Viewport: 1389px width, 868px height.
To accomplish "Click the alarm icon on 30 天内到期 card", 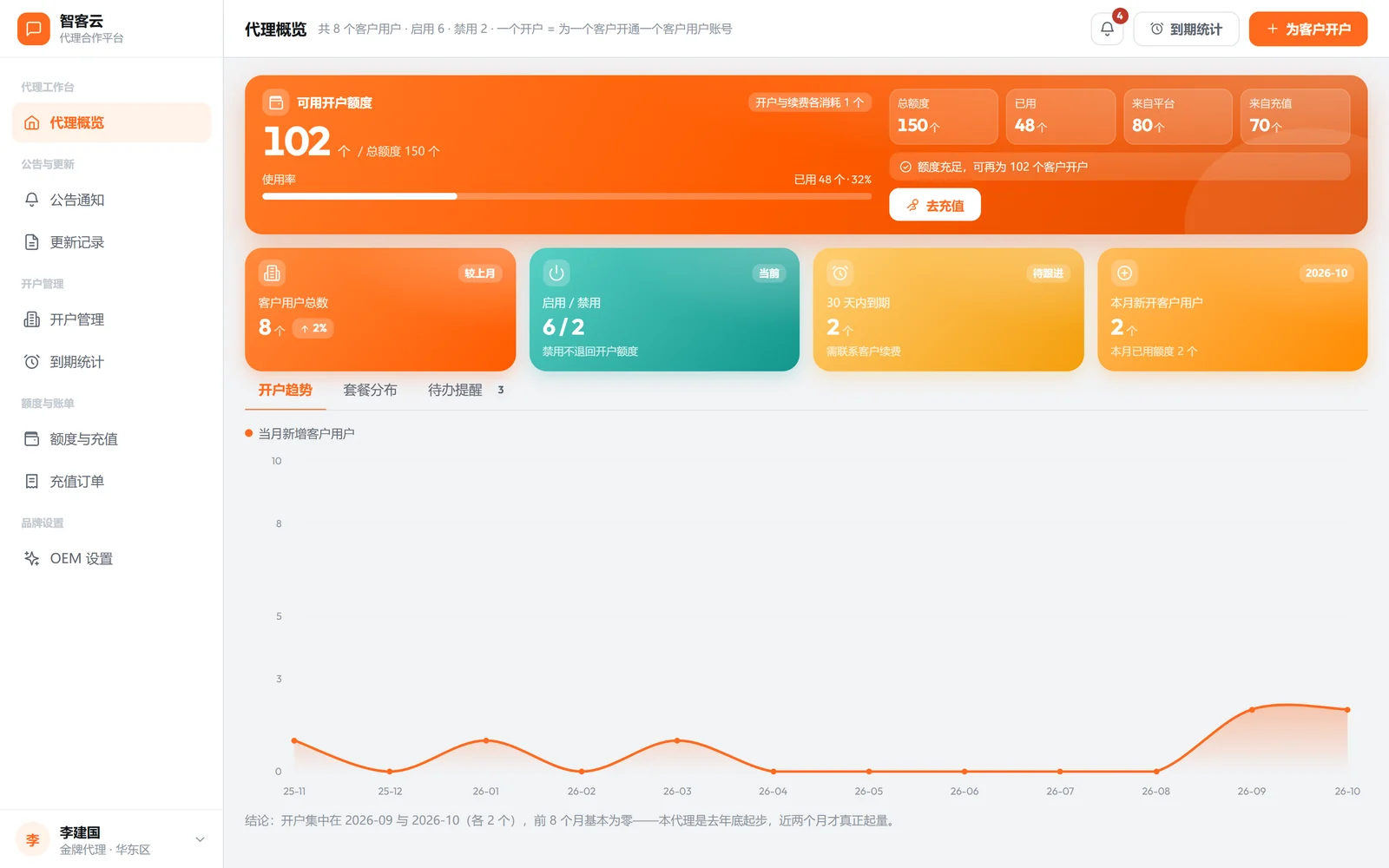I will pyautogui.click(x=840, y=273).
